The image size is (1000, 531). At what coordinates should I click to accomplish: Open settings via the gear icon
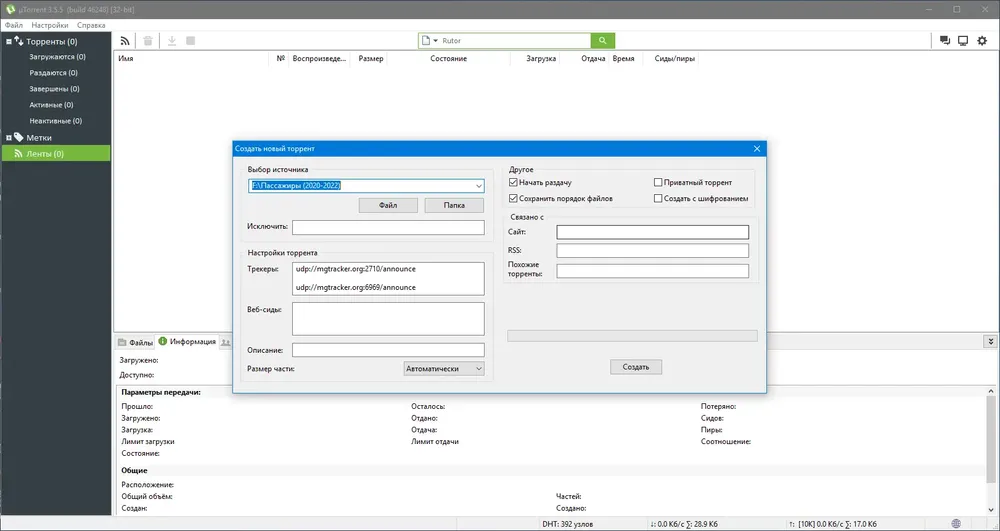[982, 41]
